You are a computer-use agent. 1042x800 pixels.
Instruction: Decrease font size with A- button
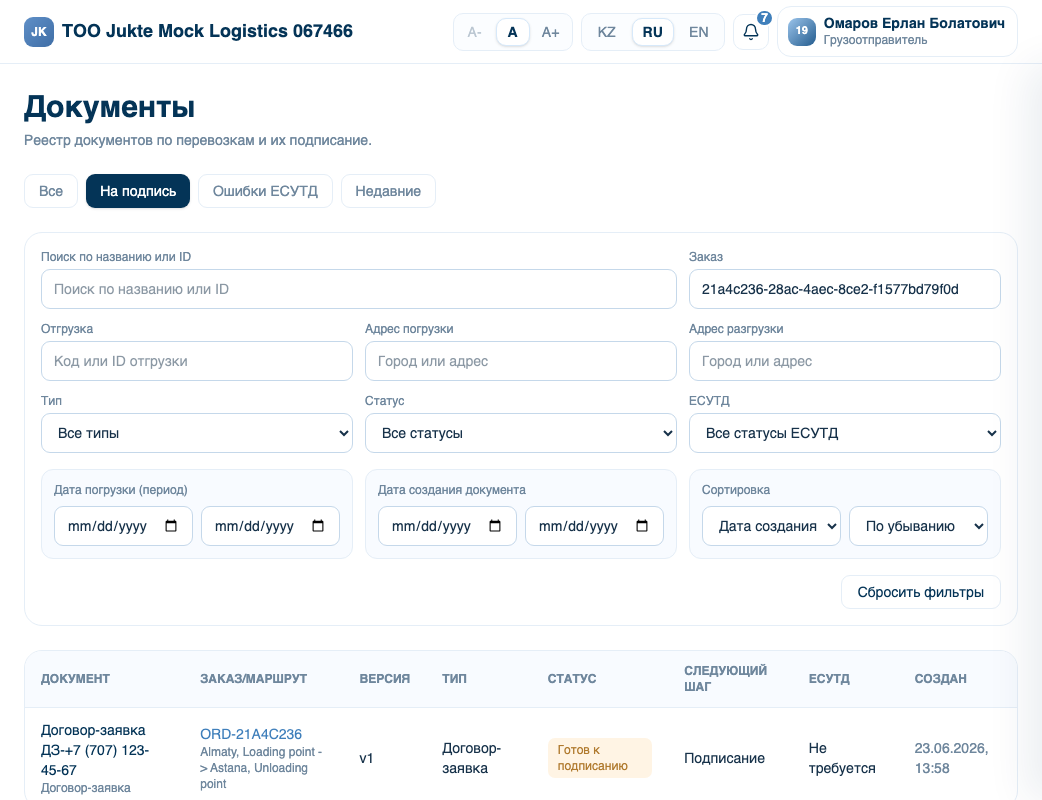474,32
